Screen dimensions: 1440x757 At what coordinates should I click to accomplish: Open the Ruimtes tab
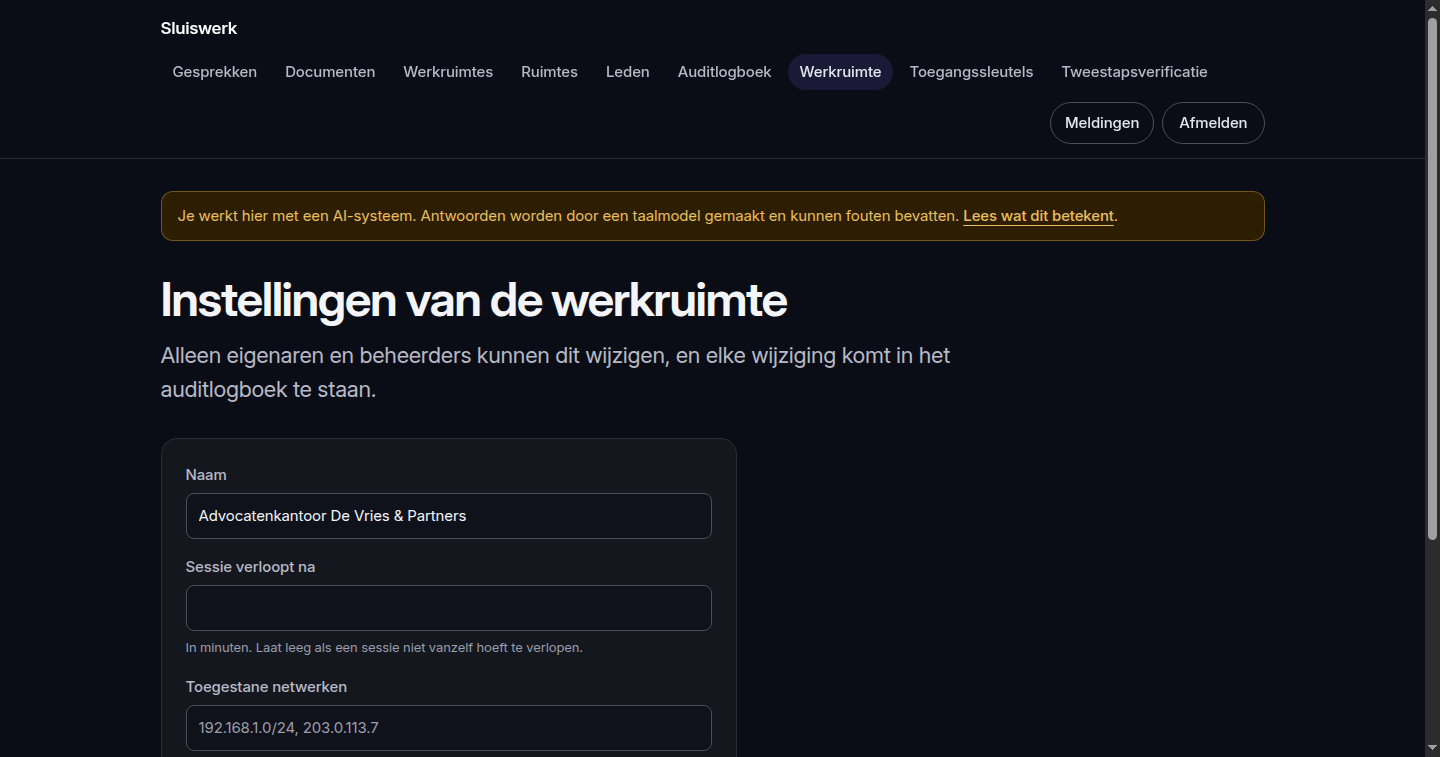point(549,72)
